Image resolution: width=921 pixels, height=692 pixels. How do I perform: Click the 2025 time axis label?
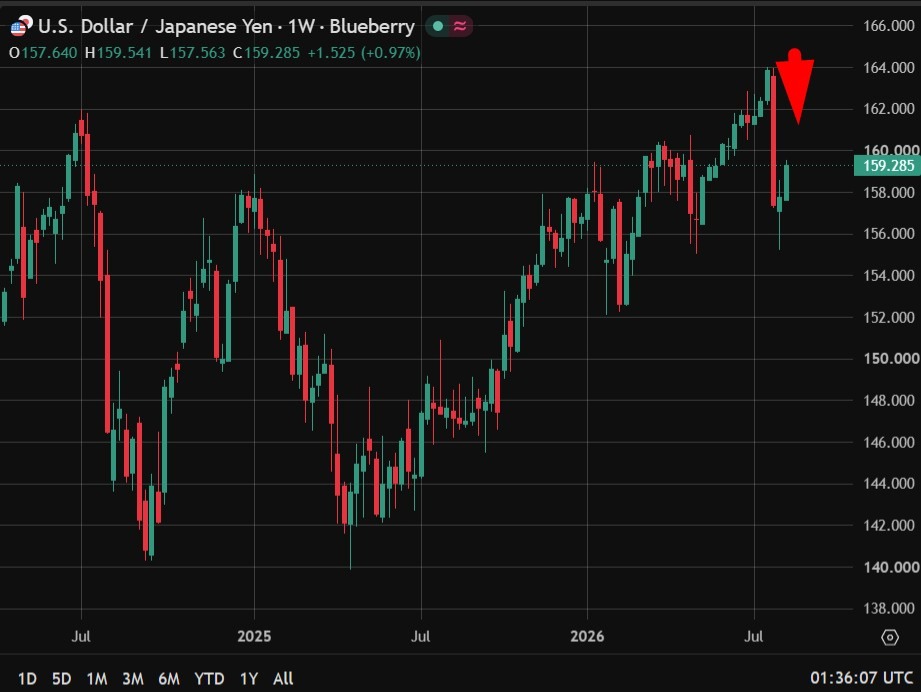(x=254, y=636)
